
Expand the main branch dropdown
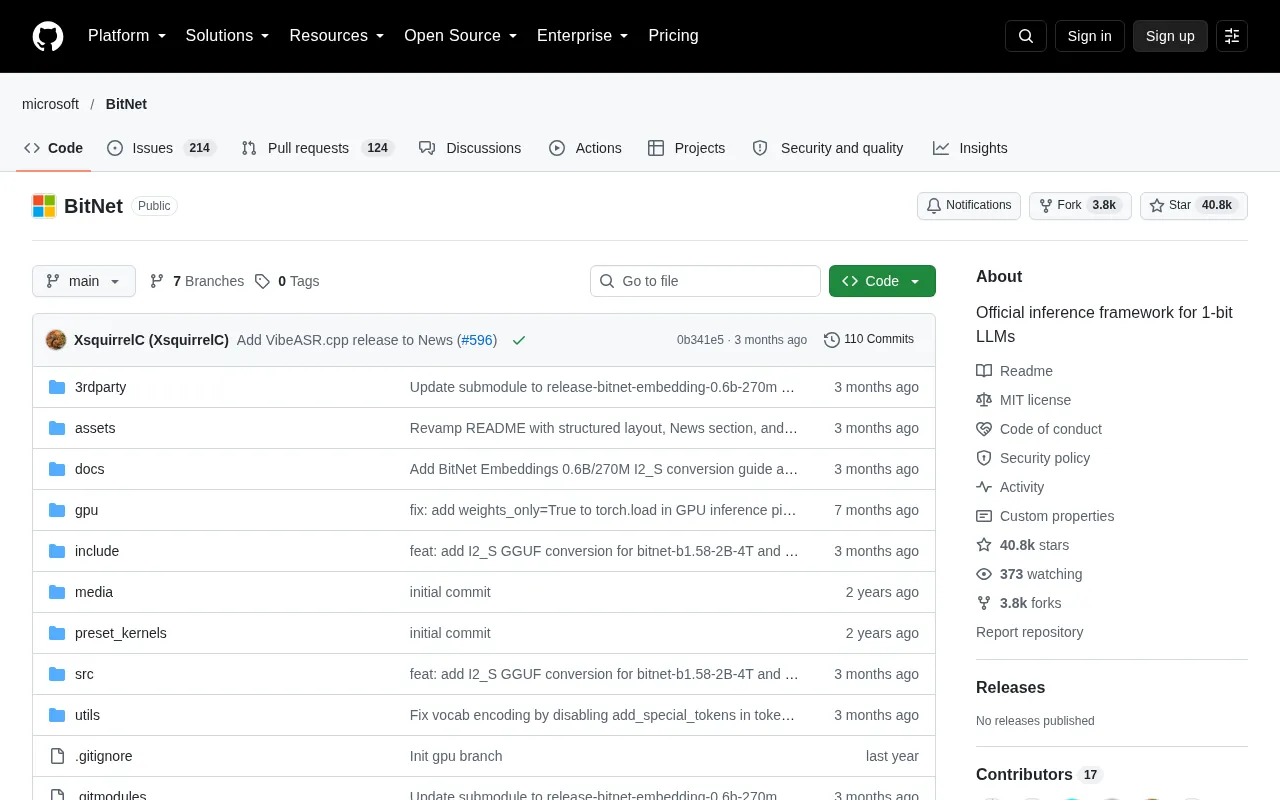pos(84,281)
